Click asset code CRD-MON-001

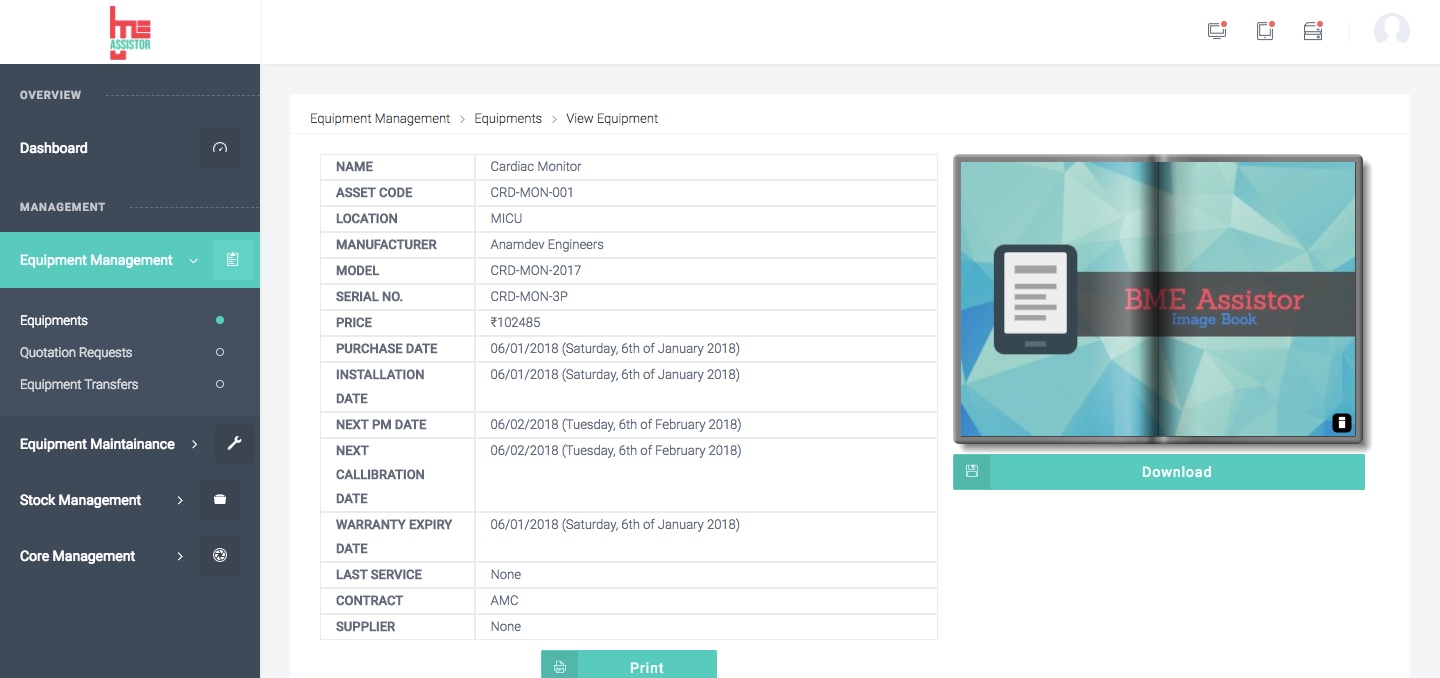click(x=532, y=192)
